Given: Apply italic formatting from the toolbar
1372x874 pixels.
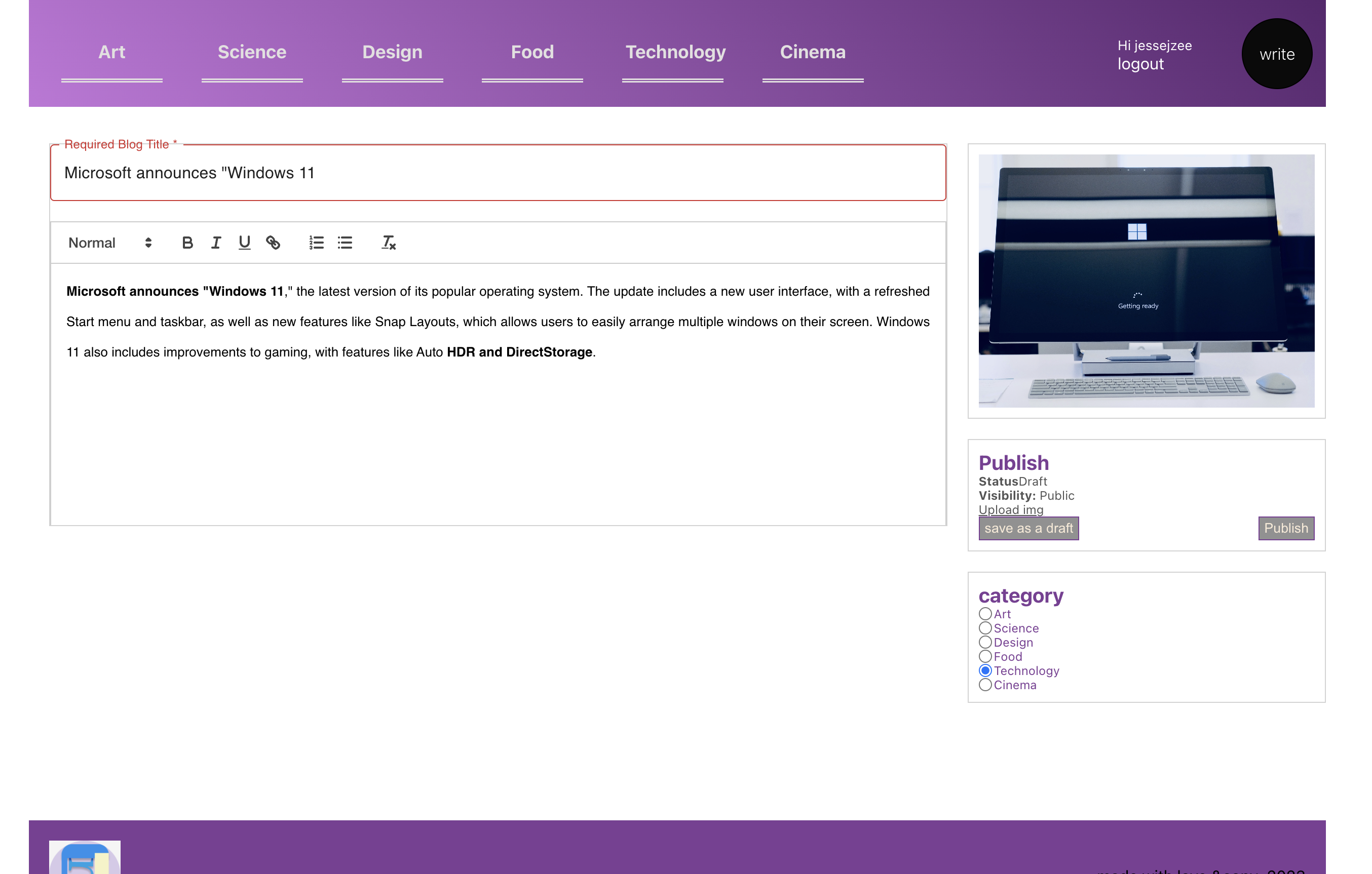Looking at the screenshot, I should 215,243.
